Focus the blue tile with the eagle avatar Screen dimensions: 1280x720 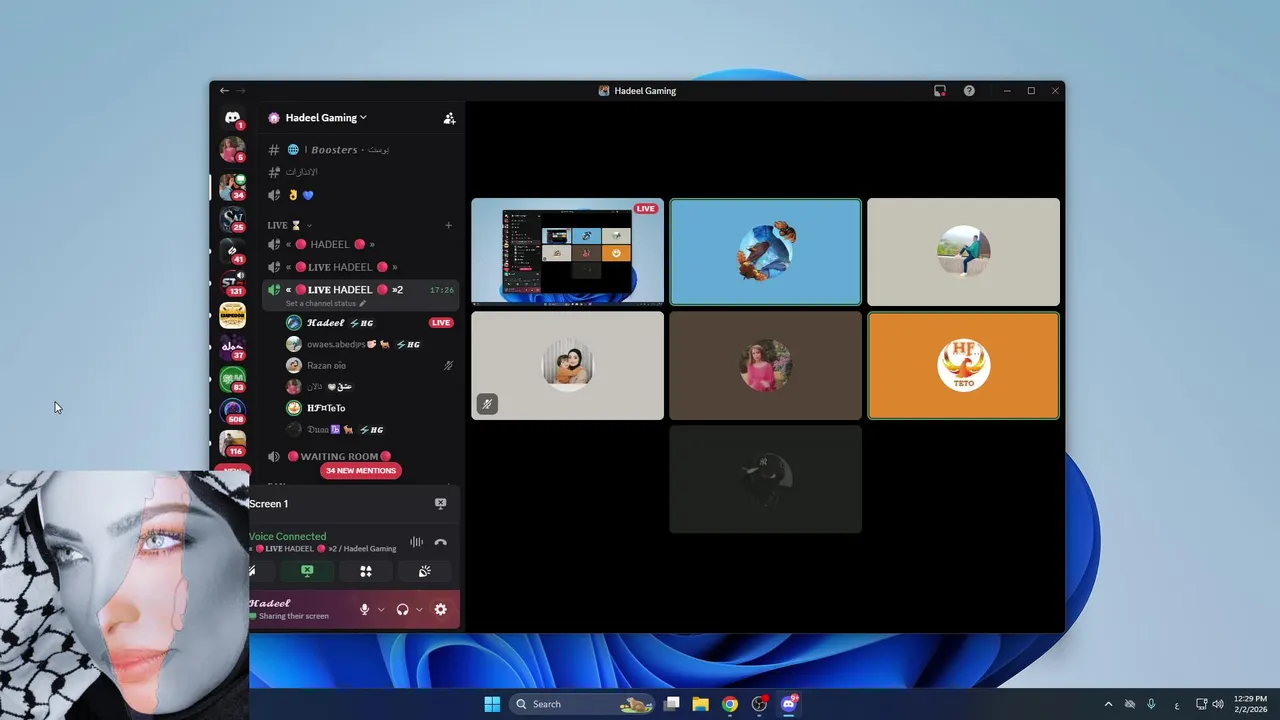[765, 252]
